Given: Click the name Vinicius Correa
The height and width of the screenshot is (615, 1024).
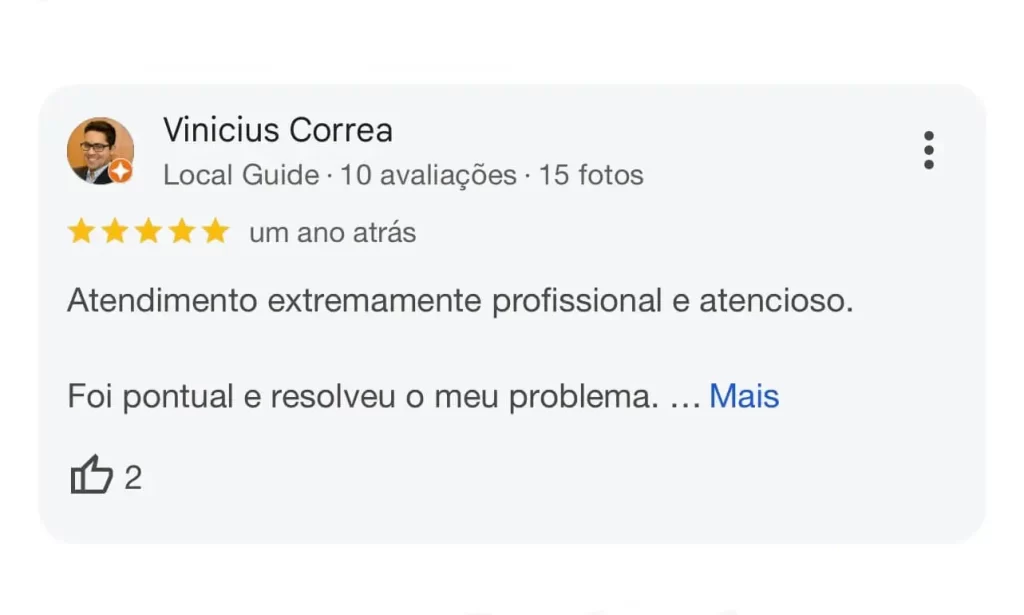Looking at the screenshot, I should pos(278,130).
